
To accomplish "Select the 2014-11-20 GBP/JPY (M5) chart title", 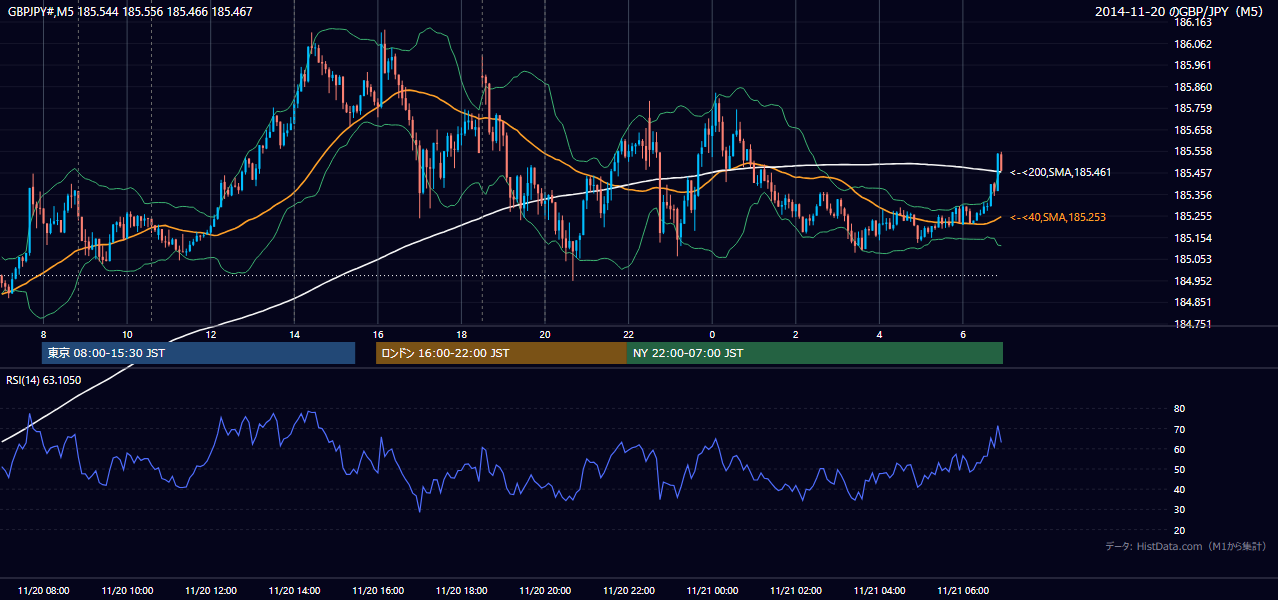I will click(x=1180, y=11).
